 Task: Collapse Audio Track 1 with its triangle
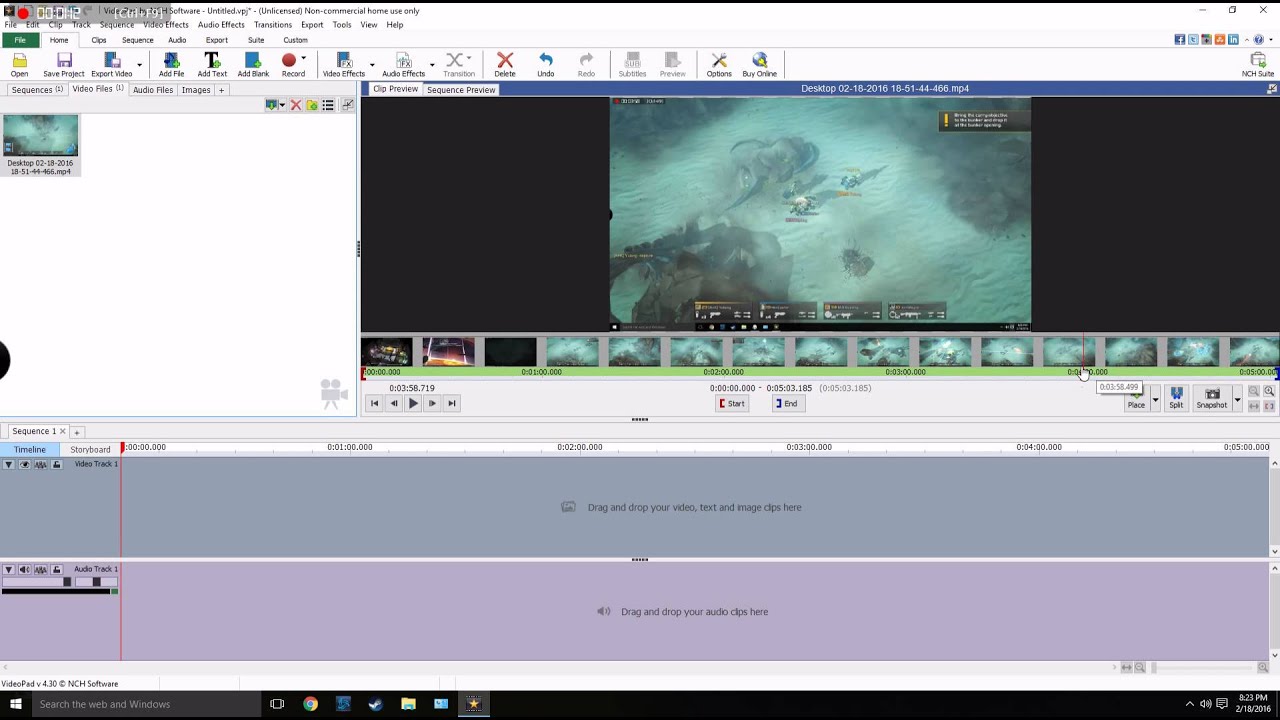click(x=9, y=570)
